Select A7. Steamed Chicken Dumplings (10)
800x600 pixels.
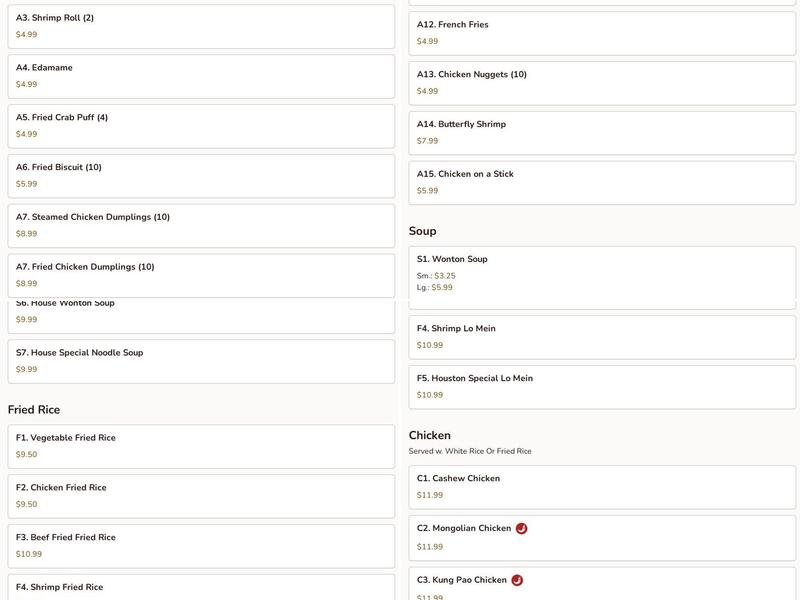pyautogui.click(x=201, y=226)
